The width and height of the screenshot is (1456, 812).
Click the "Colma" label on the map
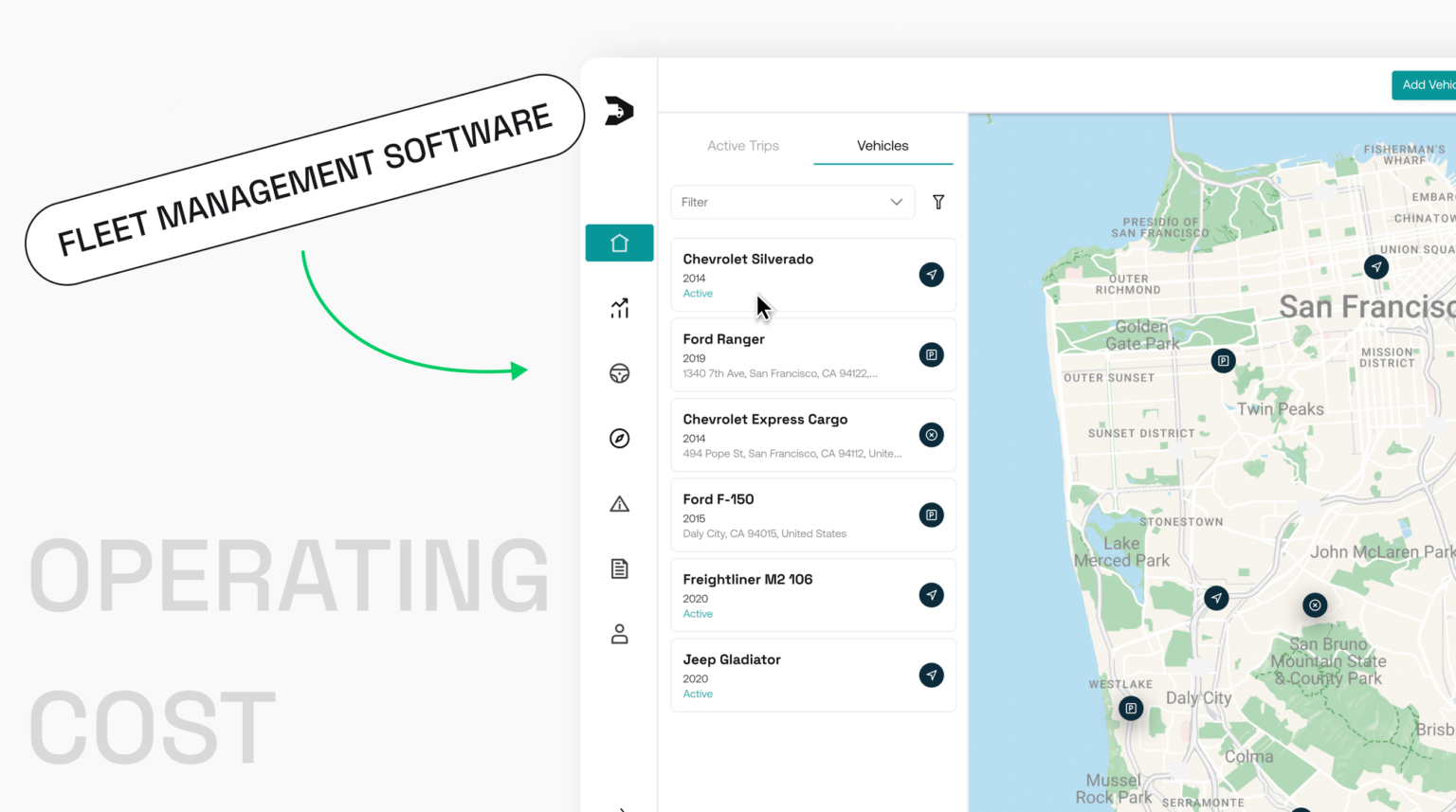(1249, 756)
